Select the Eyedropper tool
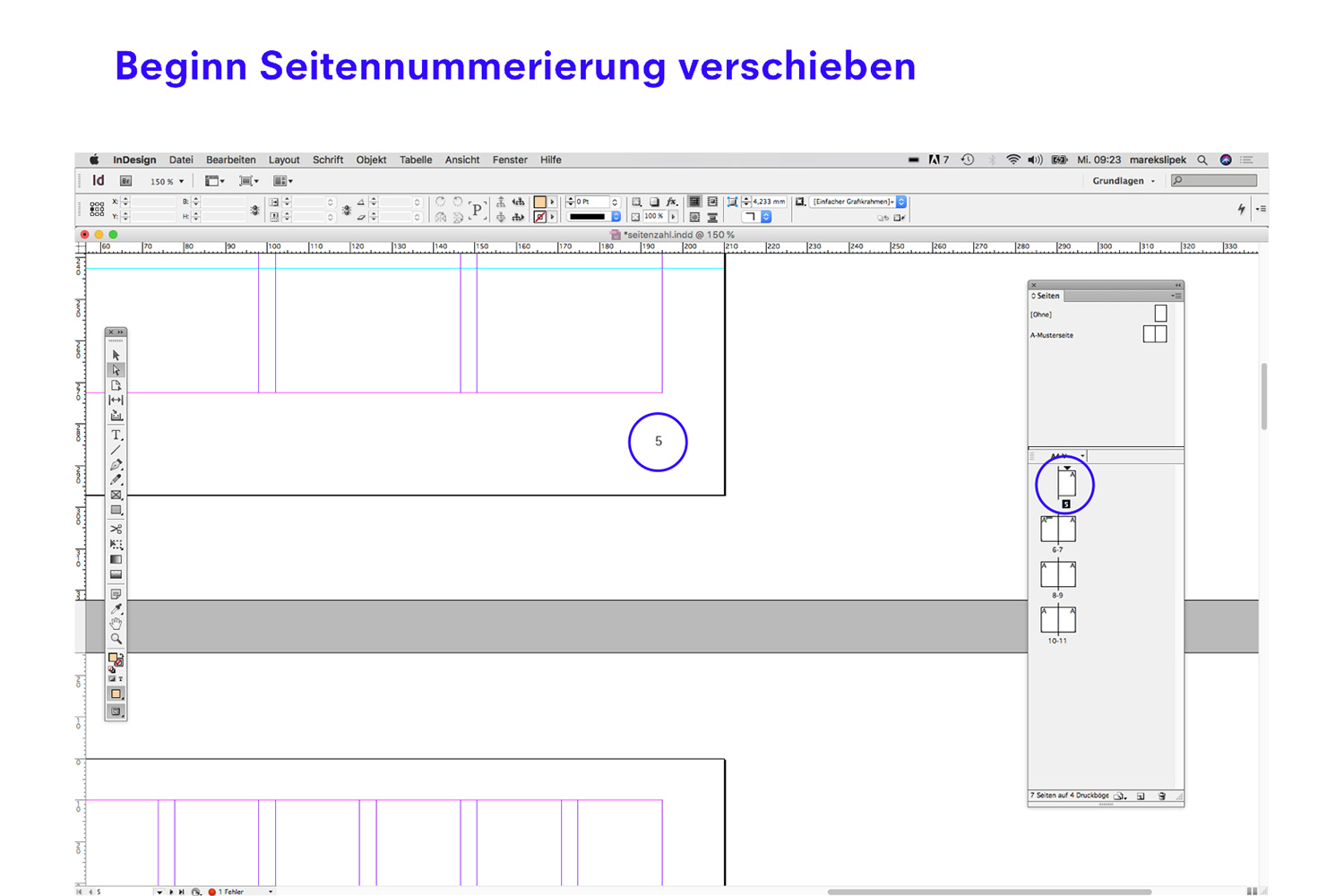Image resolution: width=1344 pixels, height=896 pixels. (x=116, y=609)
